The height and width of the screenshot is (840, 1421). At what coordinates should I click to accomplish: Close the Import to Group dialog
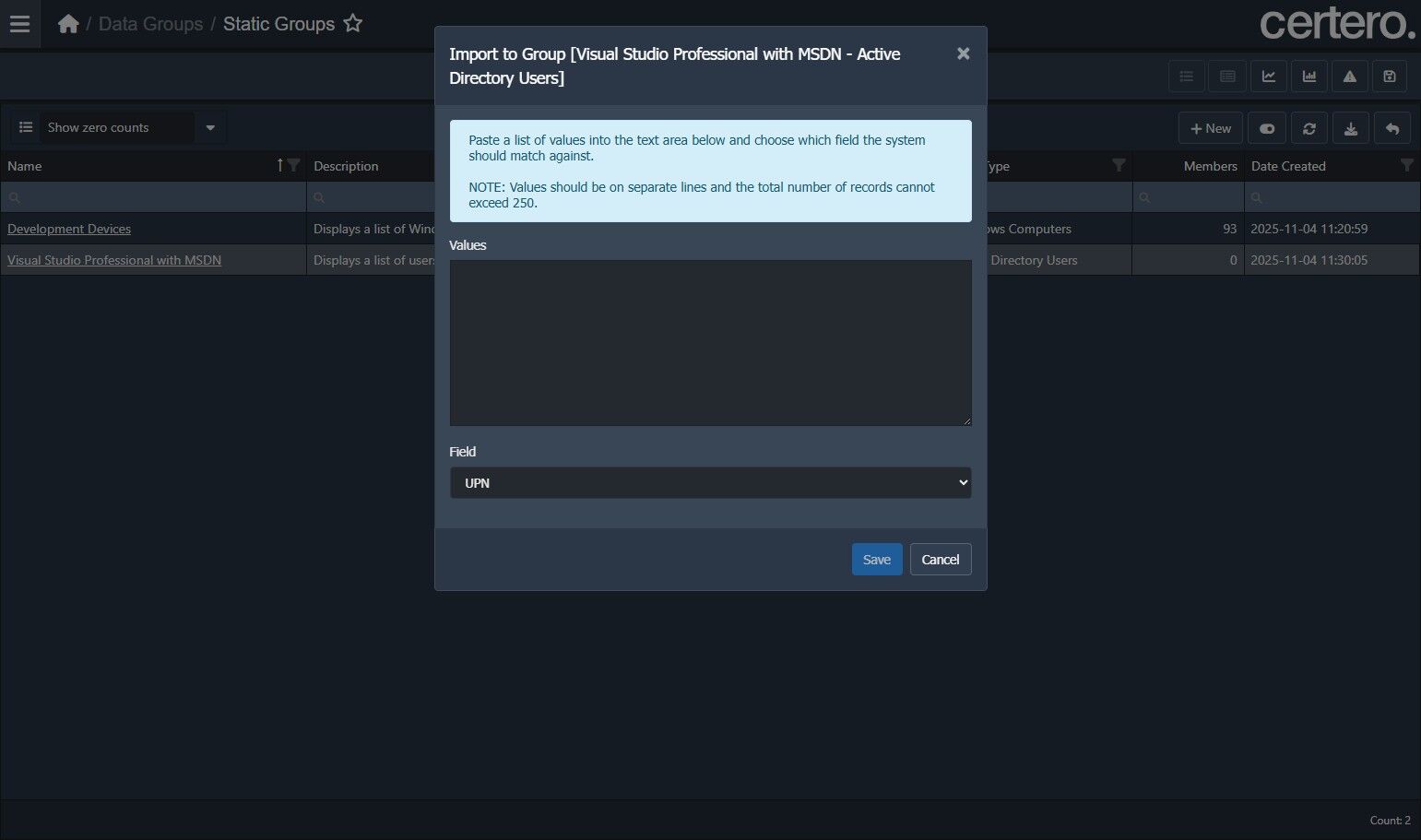point(963,53)
